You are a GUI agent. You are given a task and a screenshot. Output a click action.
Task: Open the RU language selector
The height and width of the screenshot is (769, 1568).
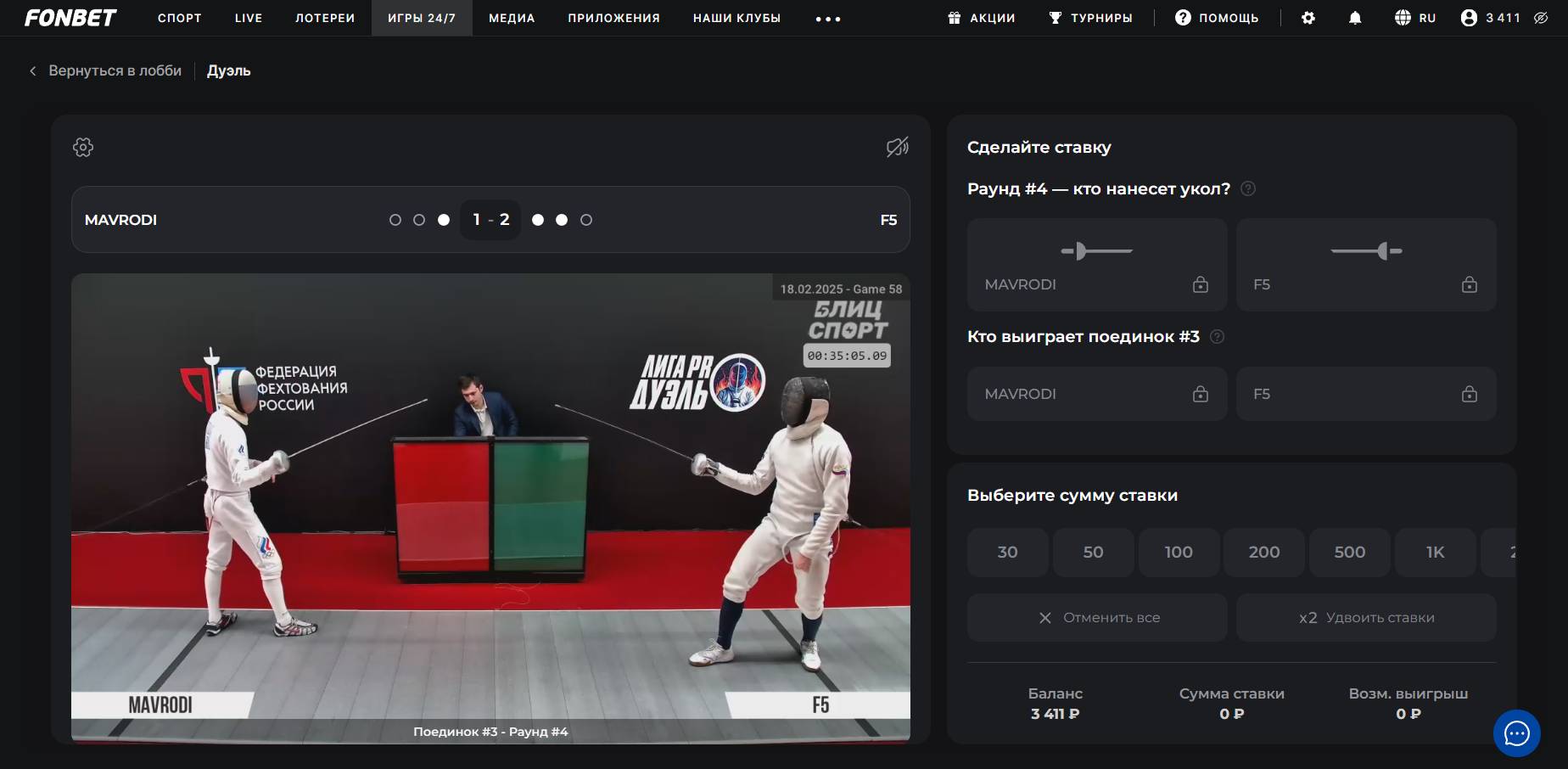(x=1415, y=18)
